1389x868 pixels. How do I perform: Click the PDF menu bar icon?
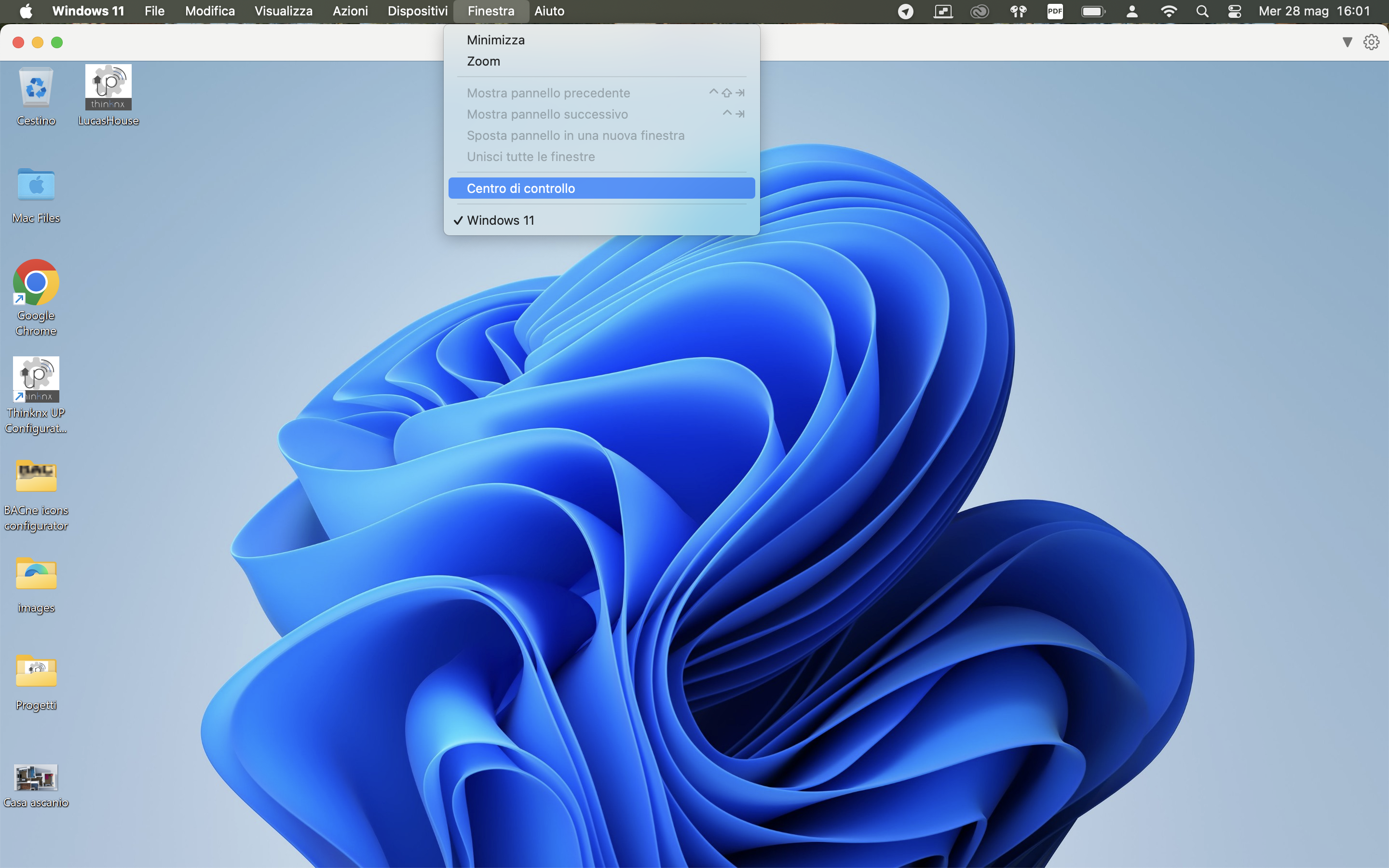[x=1055, y=11]
